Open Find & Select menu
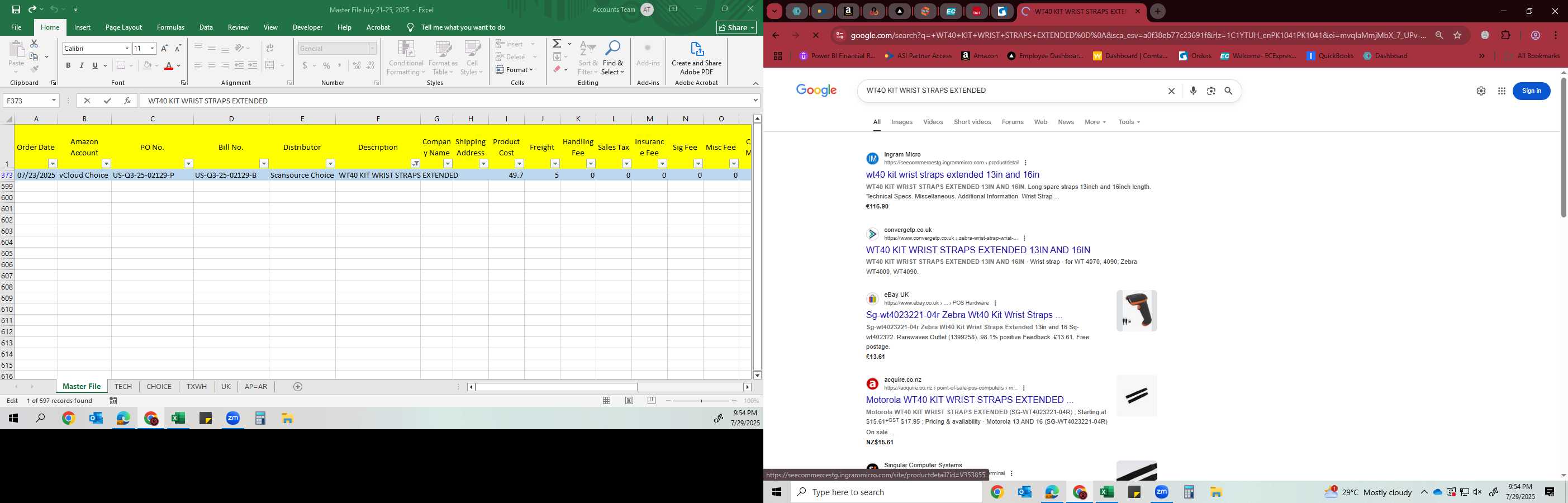1568x503 pixels. tap(613, 59)
